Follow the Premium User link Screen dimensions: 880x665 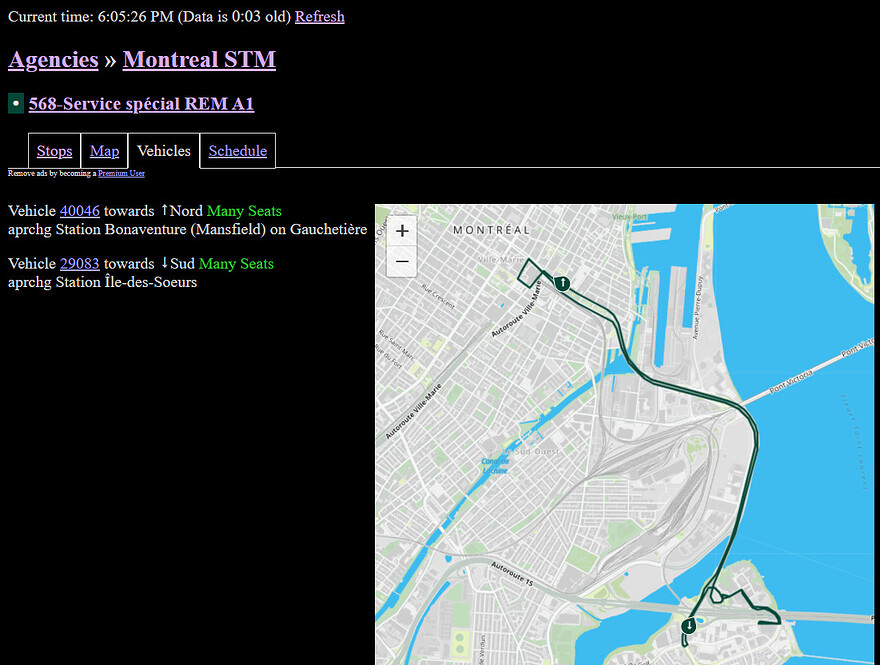click(x=121, y=173)
